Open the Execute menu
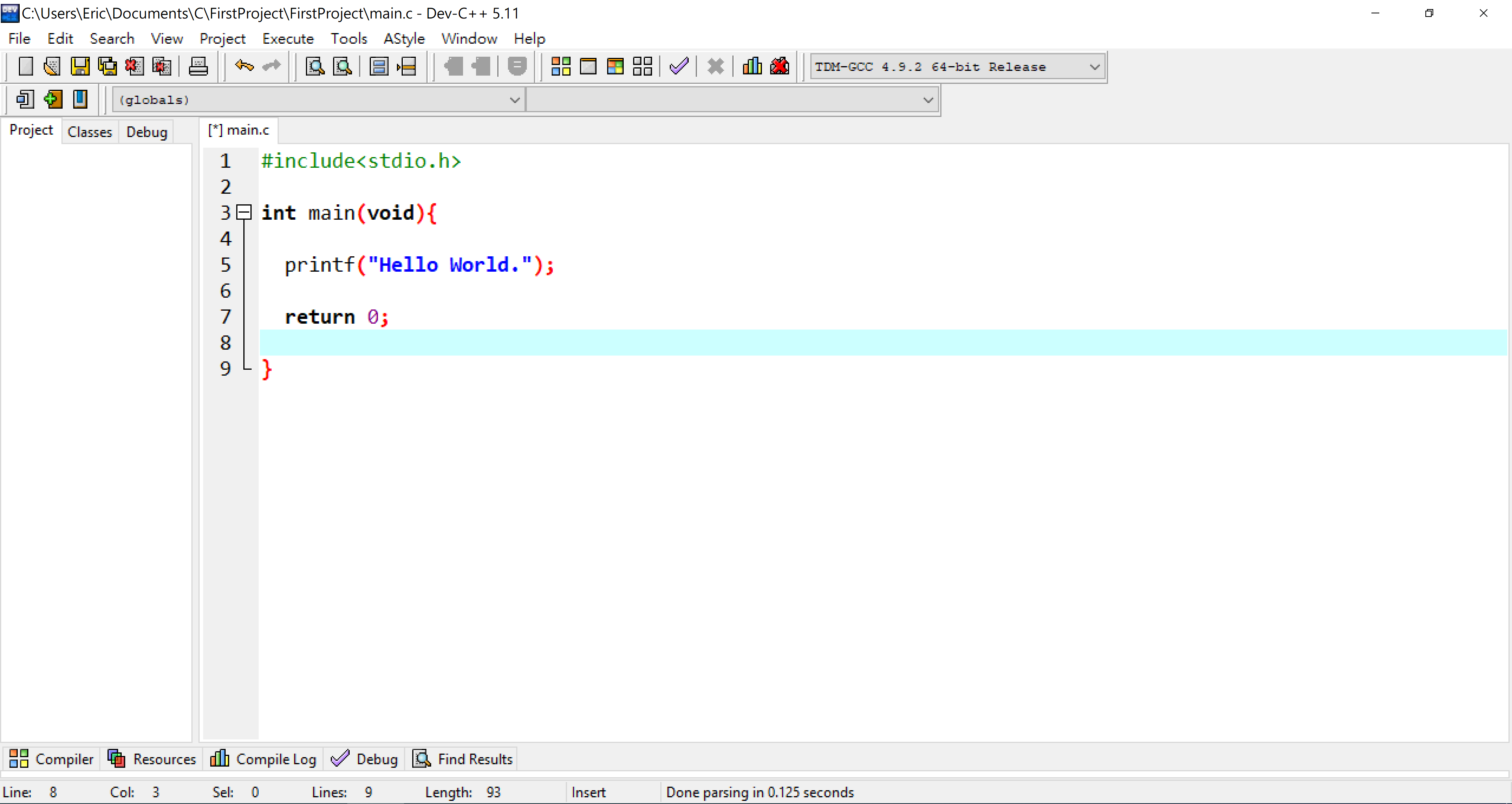 coord(287,39)
